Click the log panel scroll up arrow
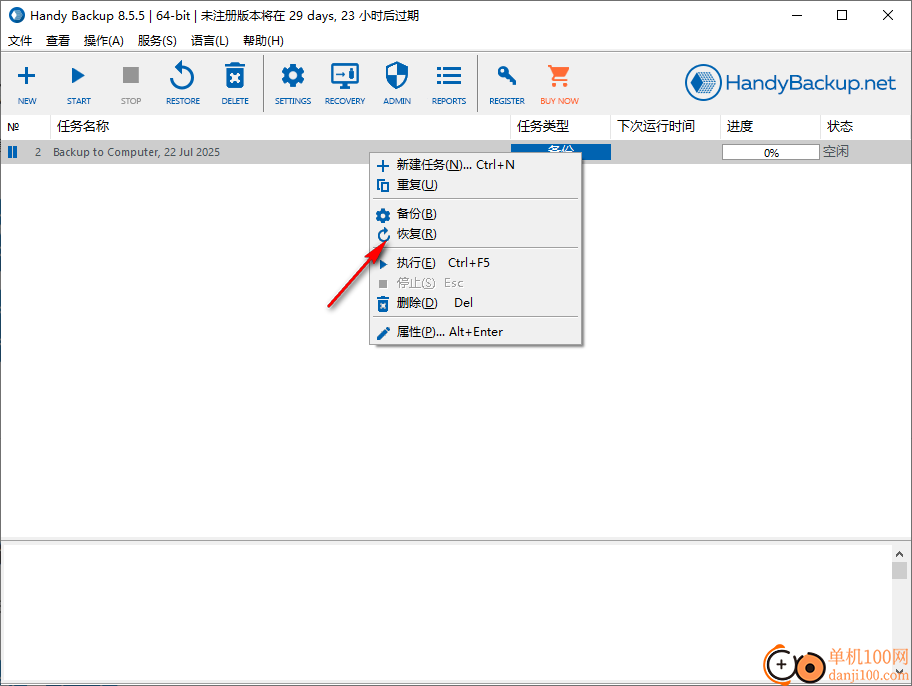 899,554
